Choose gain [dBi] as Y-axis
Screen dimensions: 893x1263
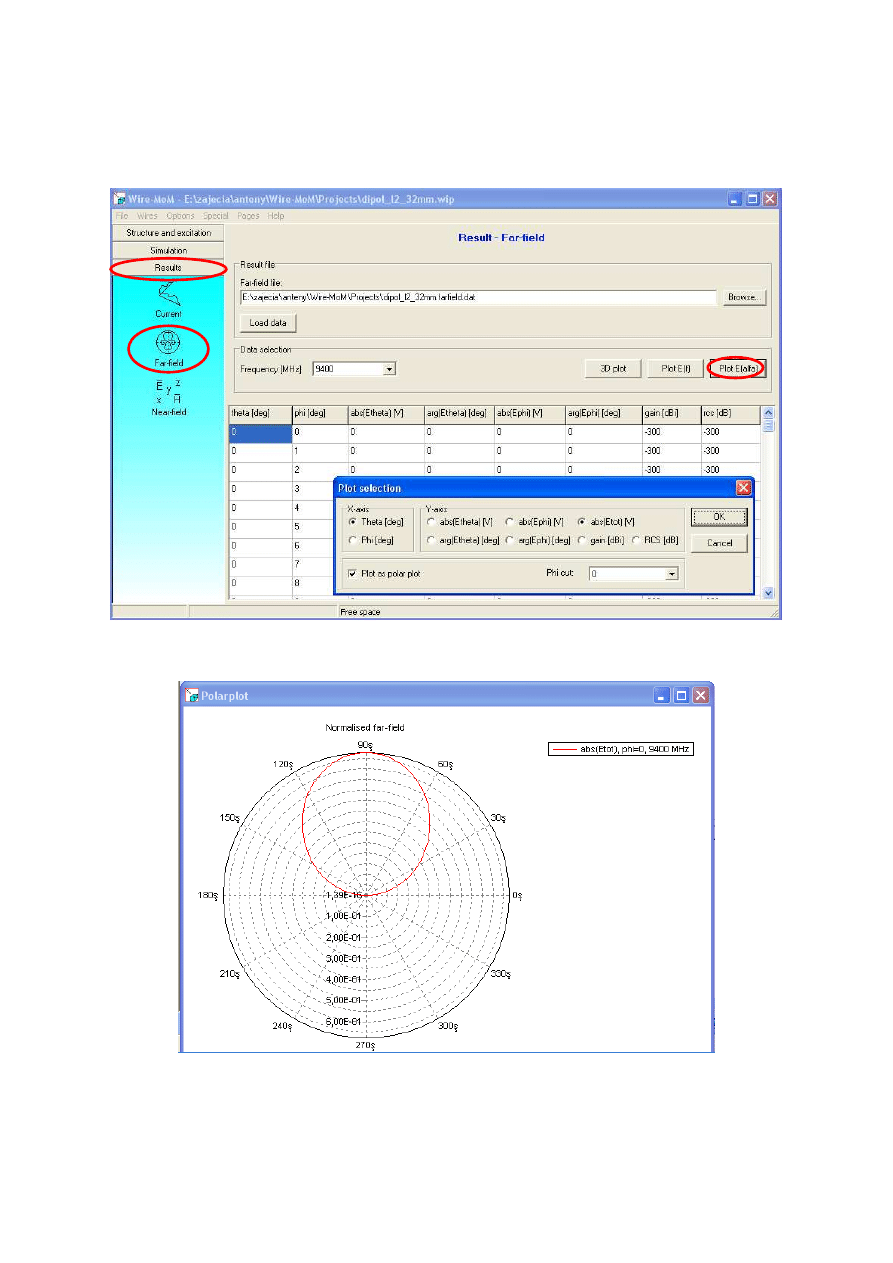[x=582, y=541]
